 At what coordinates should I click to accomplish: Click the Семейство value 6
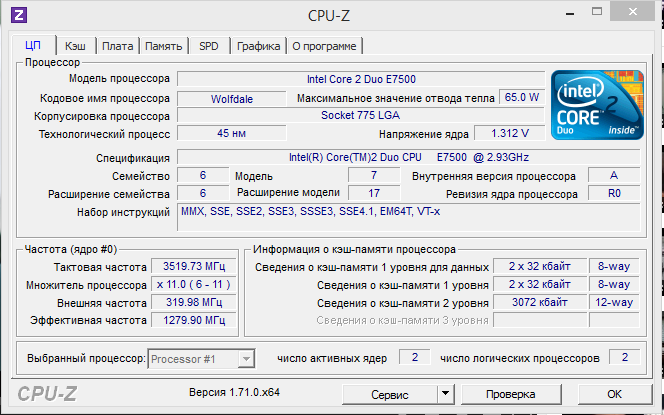pyautogui.click(x=203, y=175)
